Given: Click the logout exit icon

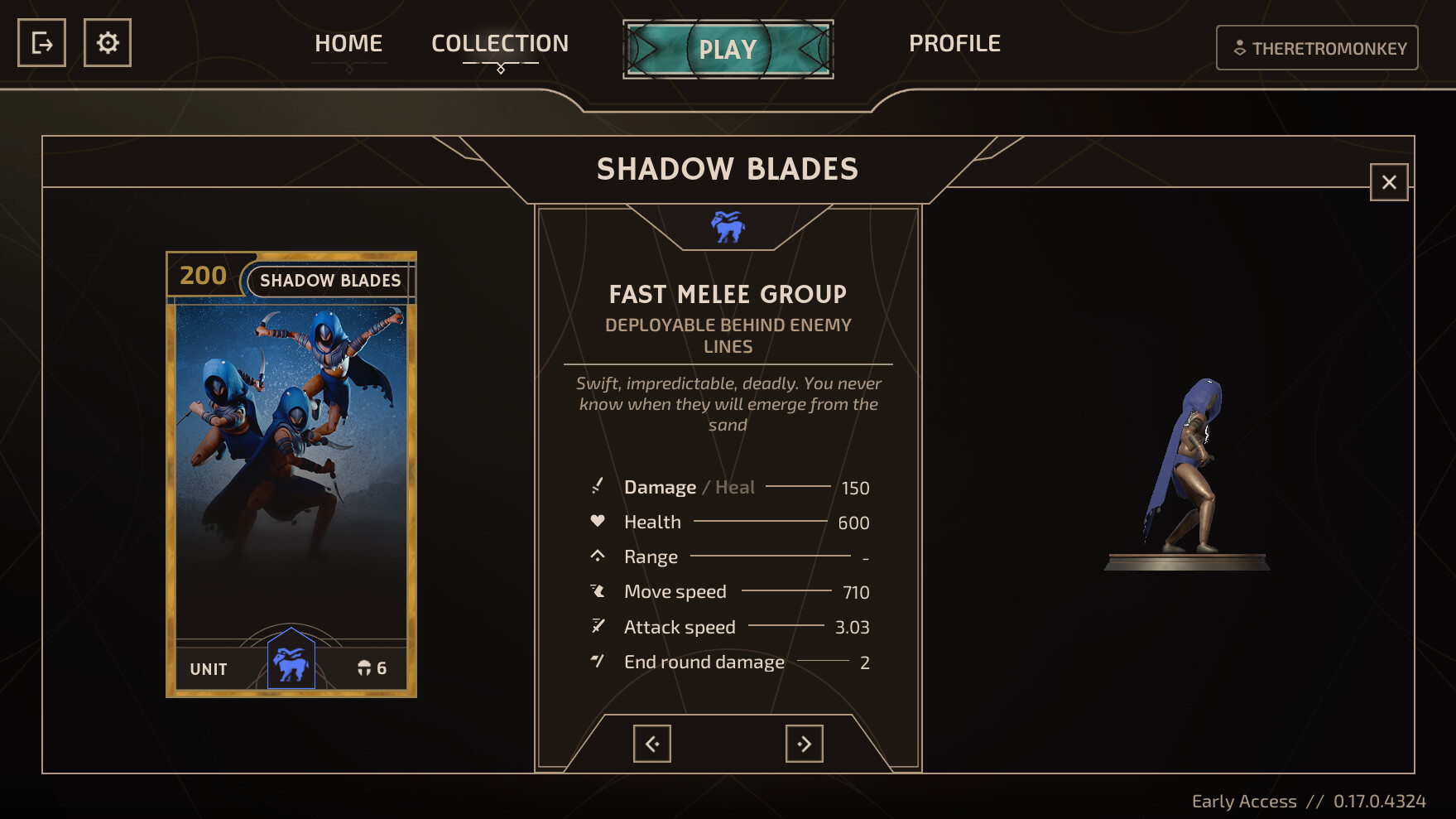Looking at the screenshot, I should (41, 43).
